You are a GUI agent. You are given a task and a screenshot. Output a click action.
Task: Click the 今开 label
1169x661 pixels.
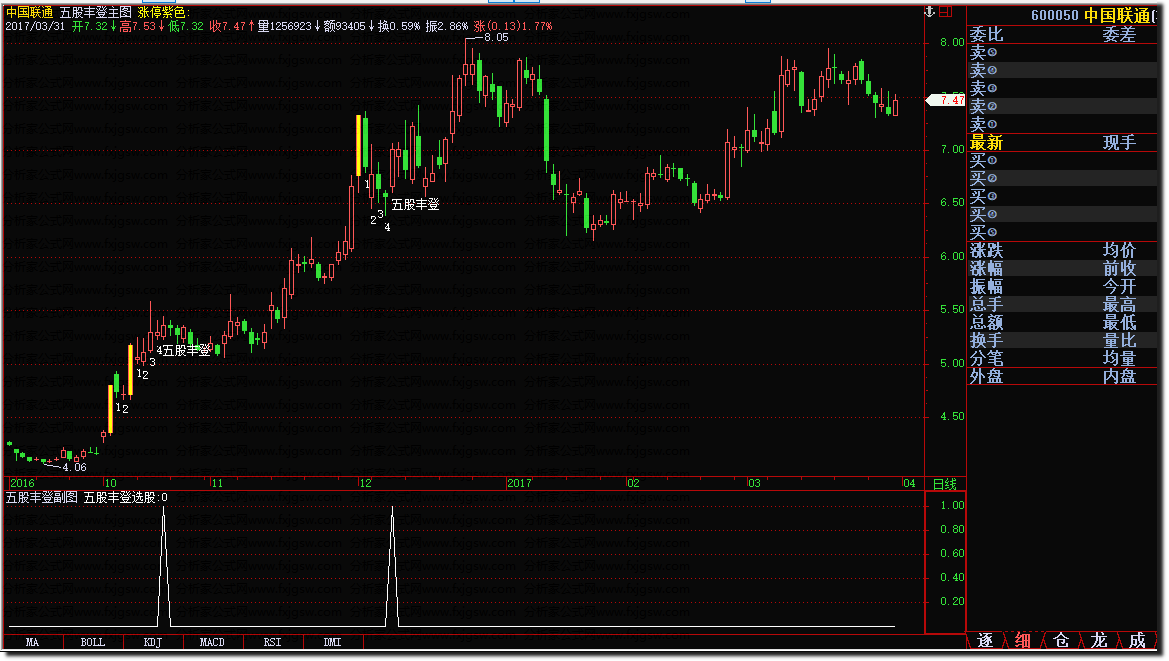coord(1119,286)
